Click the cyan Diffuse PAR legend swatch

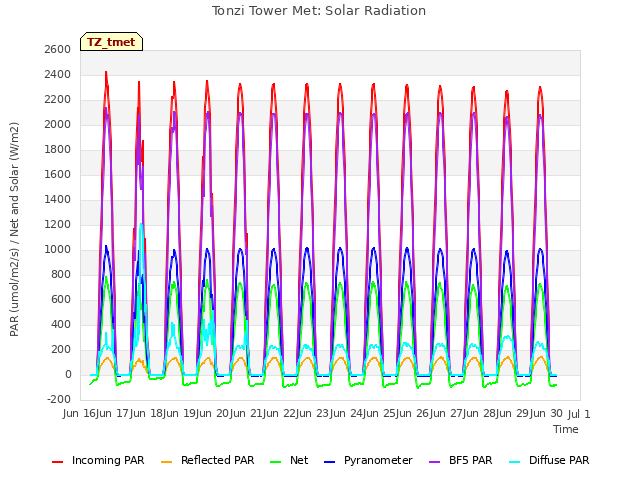pyautogui.click(x=515, y=462)
